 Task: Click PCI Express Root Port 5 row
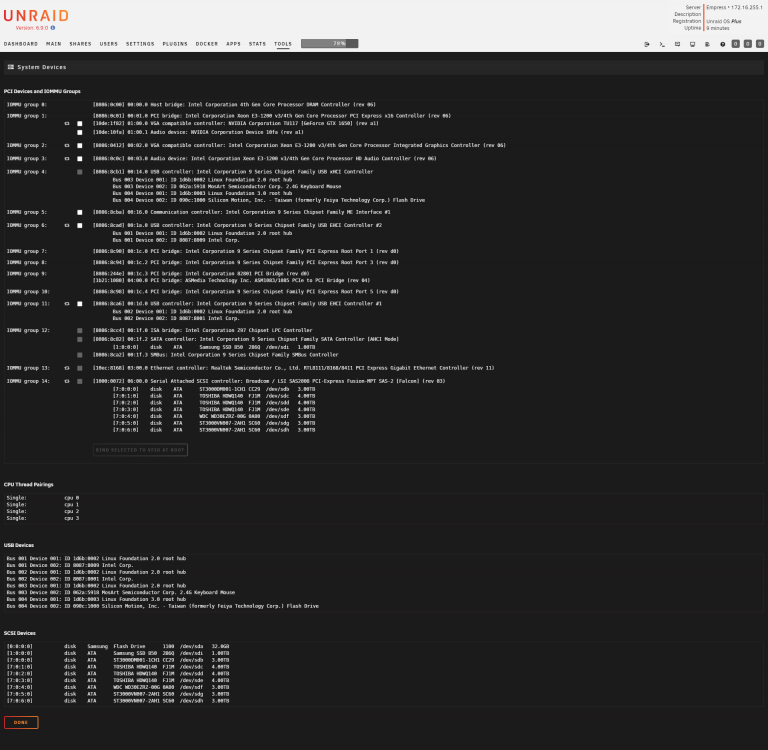[246, 291]
